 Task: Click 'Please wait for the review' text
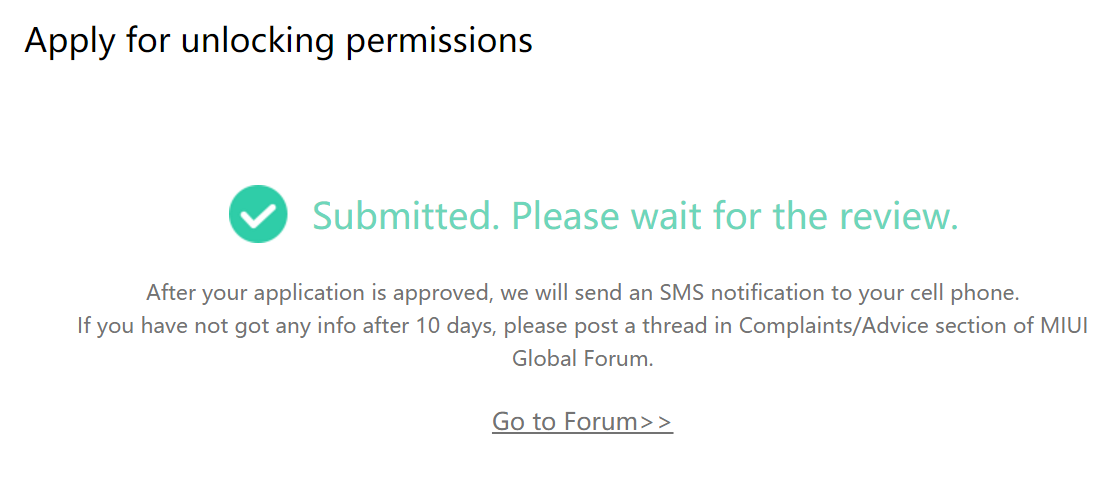735,216
